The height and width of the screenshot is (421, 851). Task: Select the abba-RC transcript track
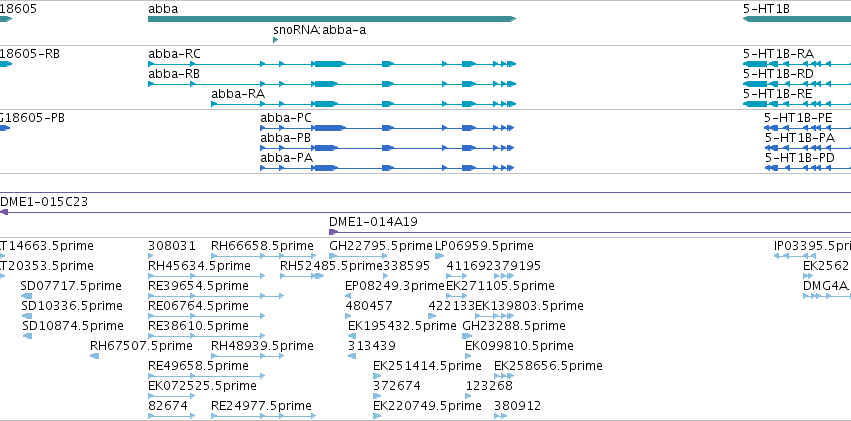(x=332, y=64)
